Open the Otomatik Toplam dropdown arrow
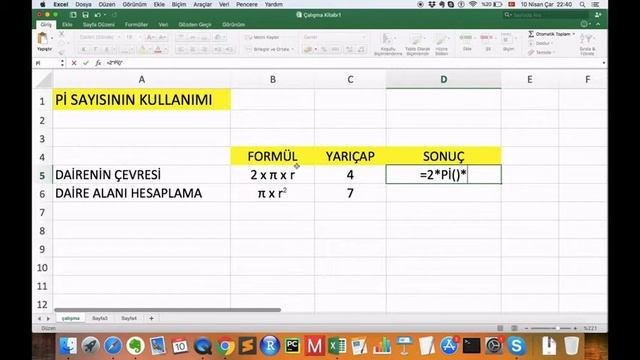The width and height of the screenshot is (640, 360). click(574, 34)
